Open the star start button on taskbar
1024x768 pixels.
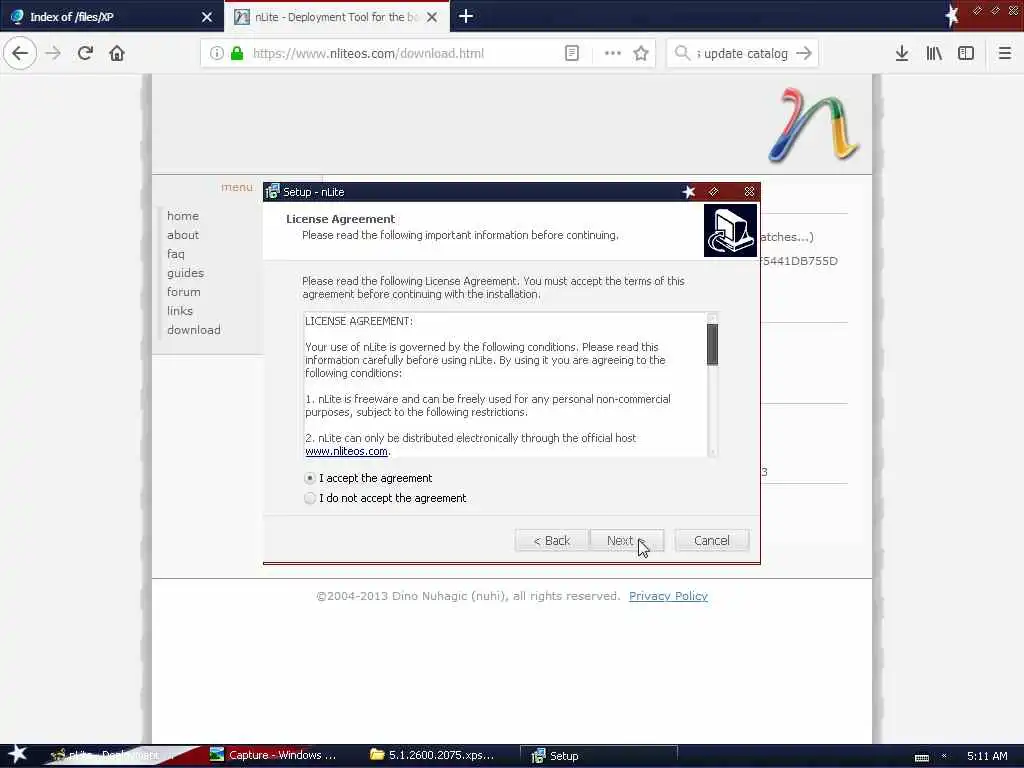pyautogui.click(x=17, y=754)
